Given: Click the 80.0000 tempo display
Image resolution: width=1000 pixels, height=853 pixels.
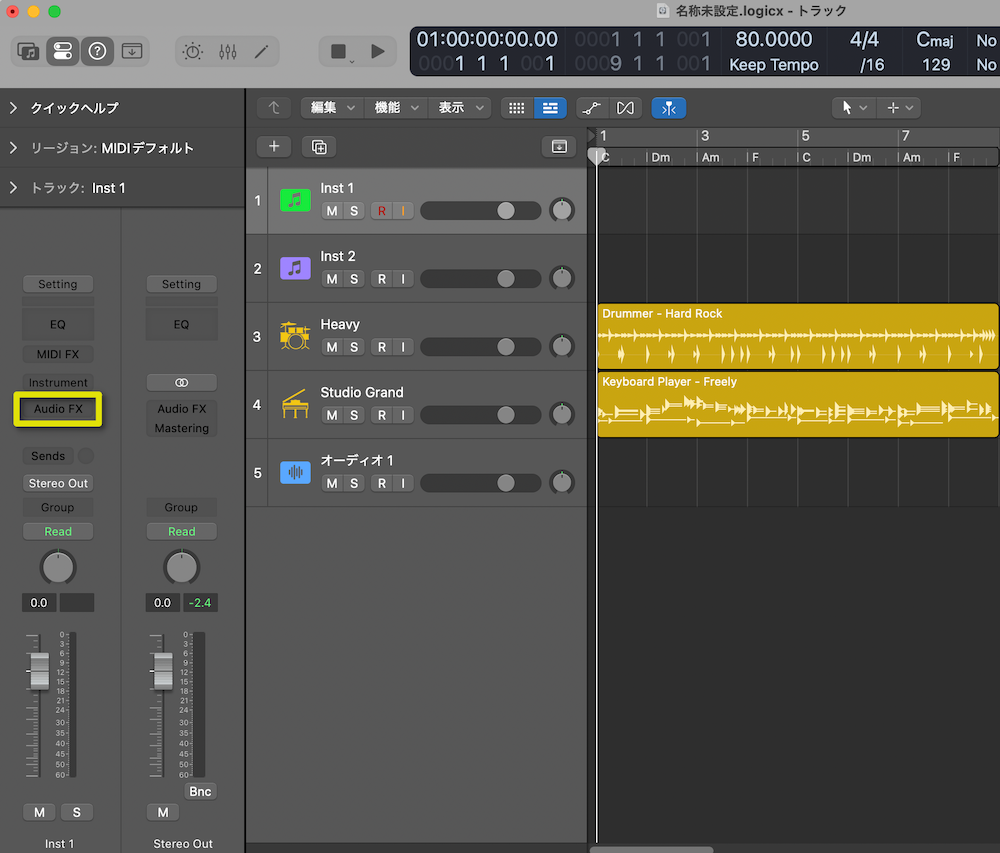Looking at the screenshot, I should pos(774,40).
